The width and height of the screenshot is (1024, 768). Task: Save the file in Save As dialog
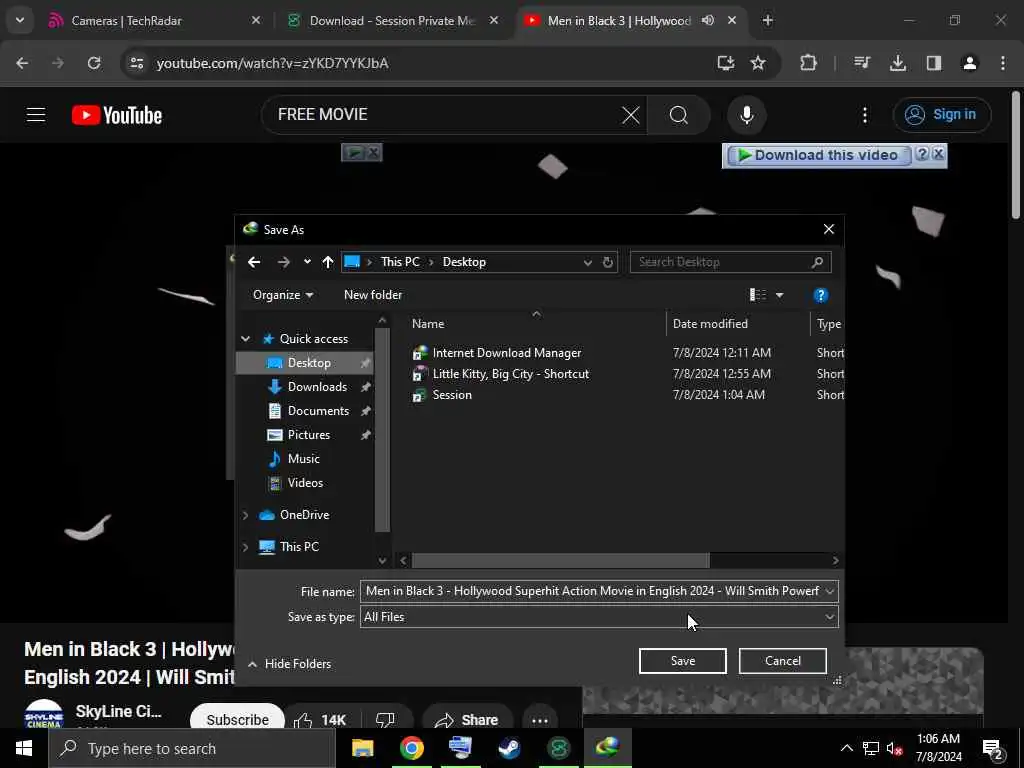682,661
